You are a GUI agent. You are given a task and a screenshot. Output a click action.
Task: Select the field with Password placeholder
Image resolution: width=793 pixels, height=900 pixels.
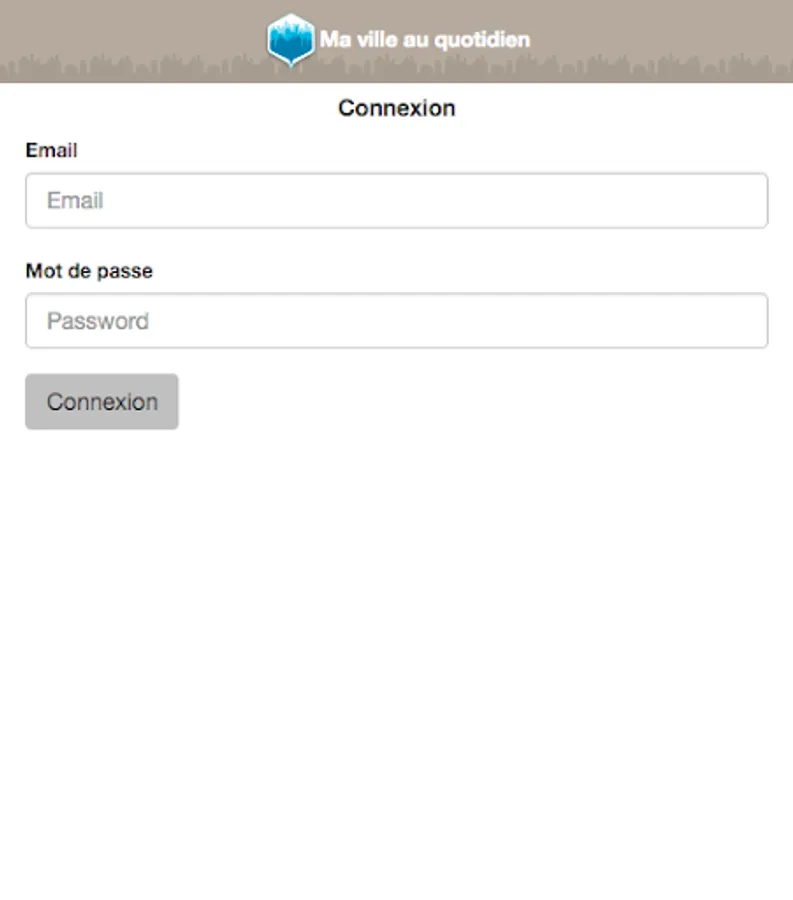[x=396, y=320]
